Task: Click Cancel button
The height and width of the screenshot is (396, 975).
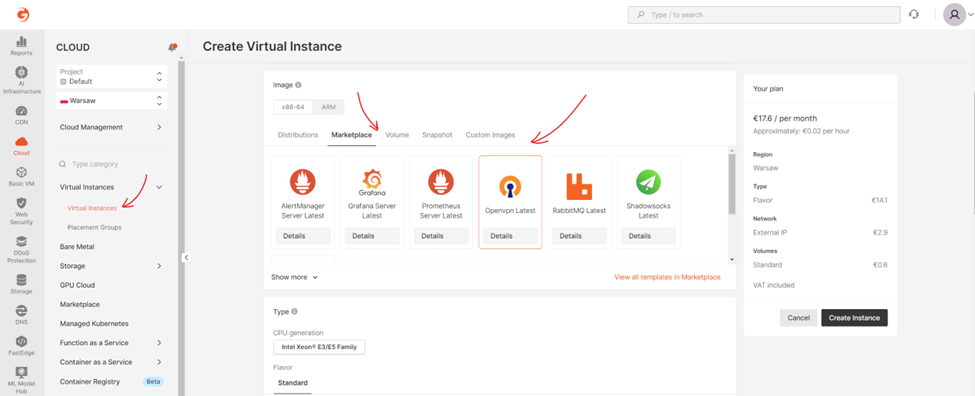Action: coord(798,318)
